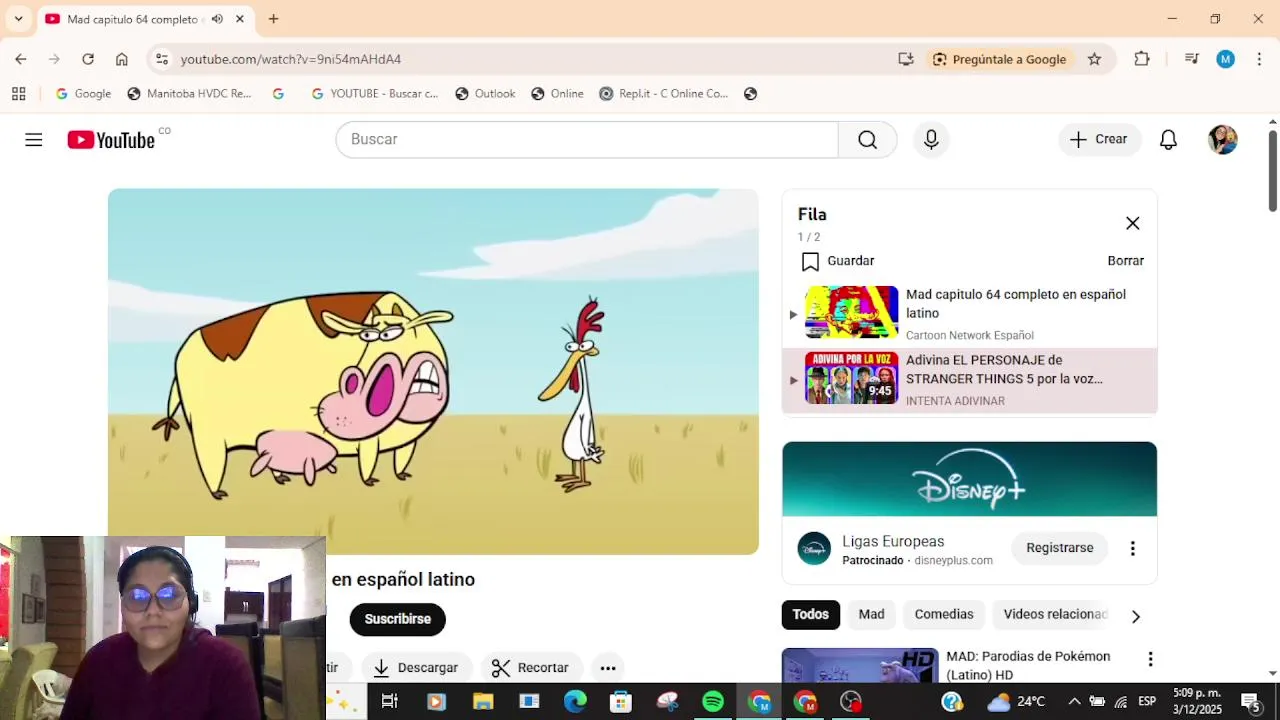Go back in browser history
This screenshot has height=720, width=1280.
21,59
